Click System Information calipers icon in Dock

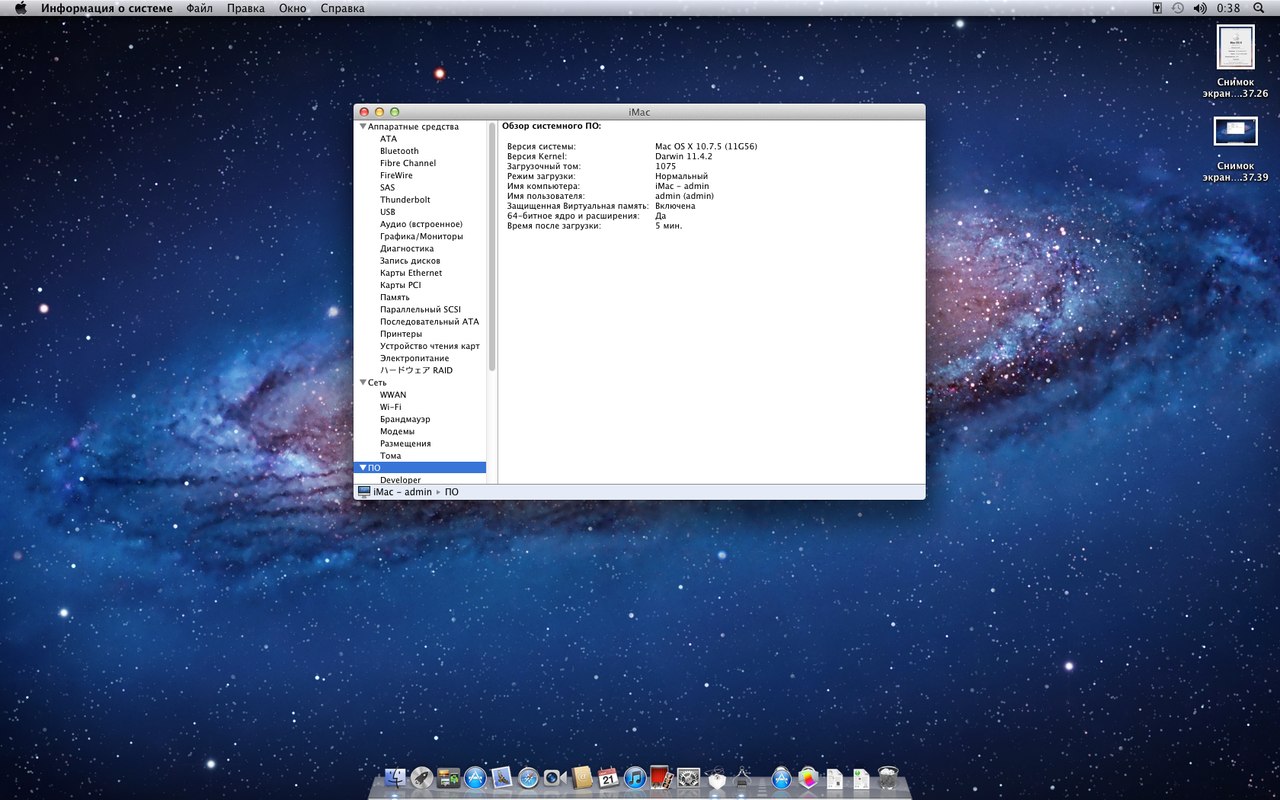click(x=742, y=778)
